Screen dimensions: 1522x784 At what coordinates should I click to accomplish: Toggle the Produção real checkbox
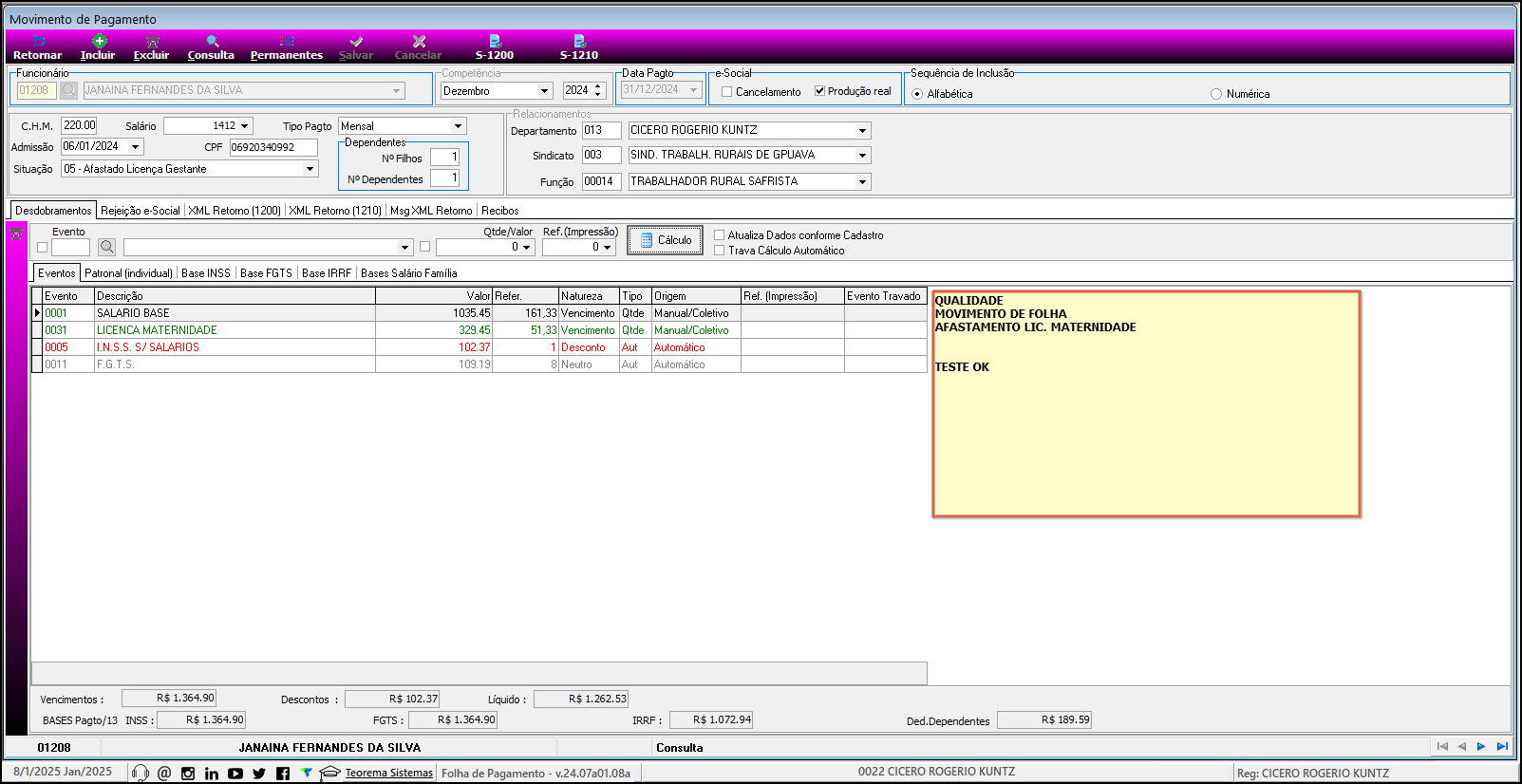[819, 91]
